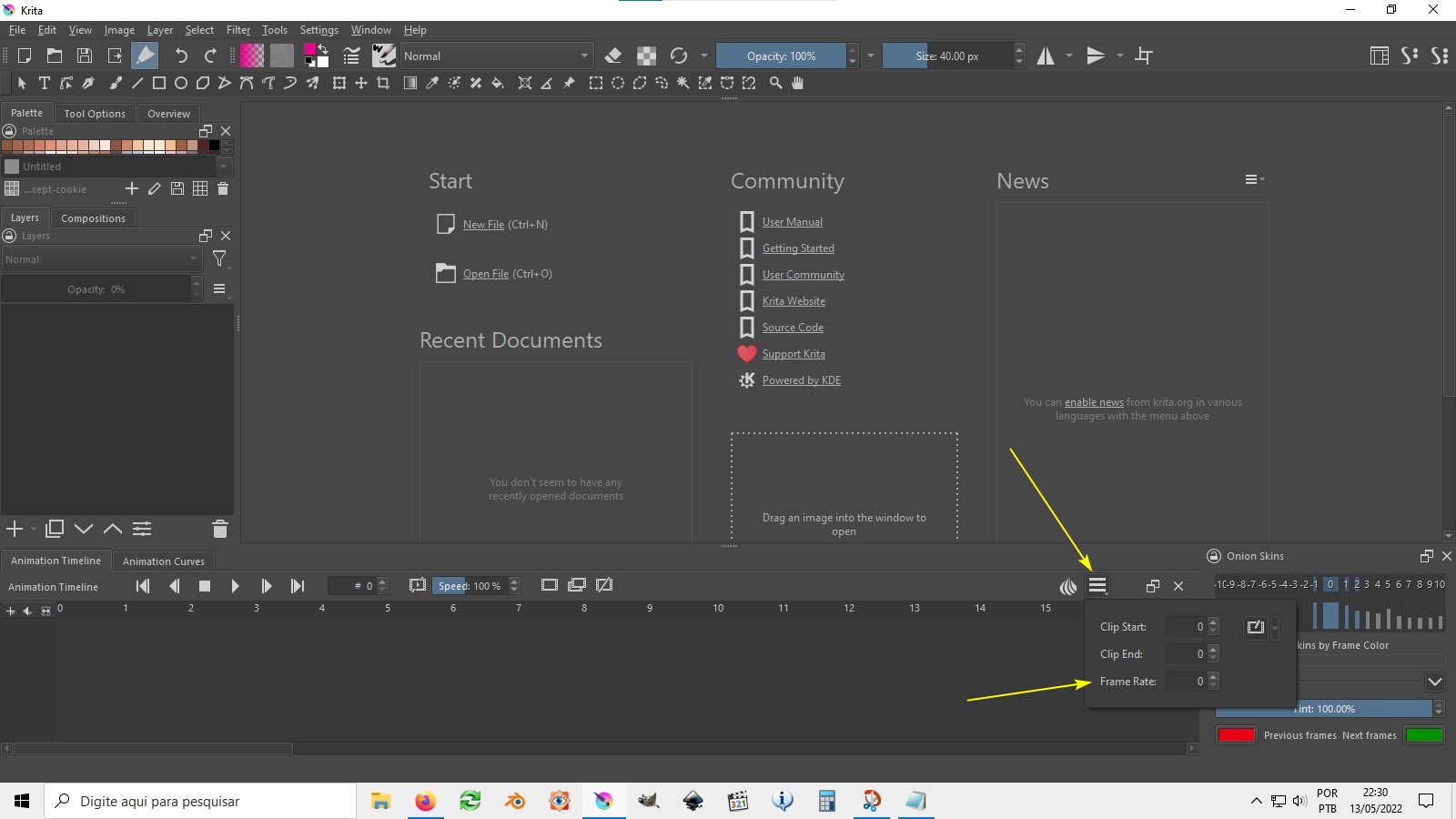This screenshot has height=819, width=1456.
Task: Undo the last action
Action: tap(181, 56)
